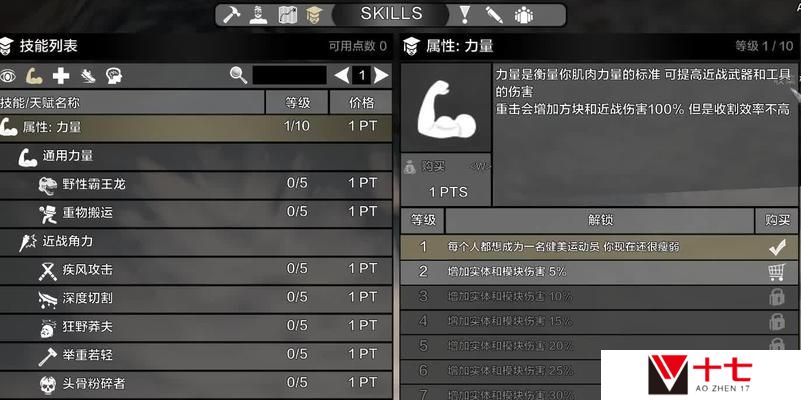Go to previous skill page arrow
This screenshot has height=400, width=801.
tap(342, 76)
